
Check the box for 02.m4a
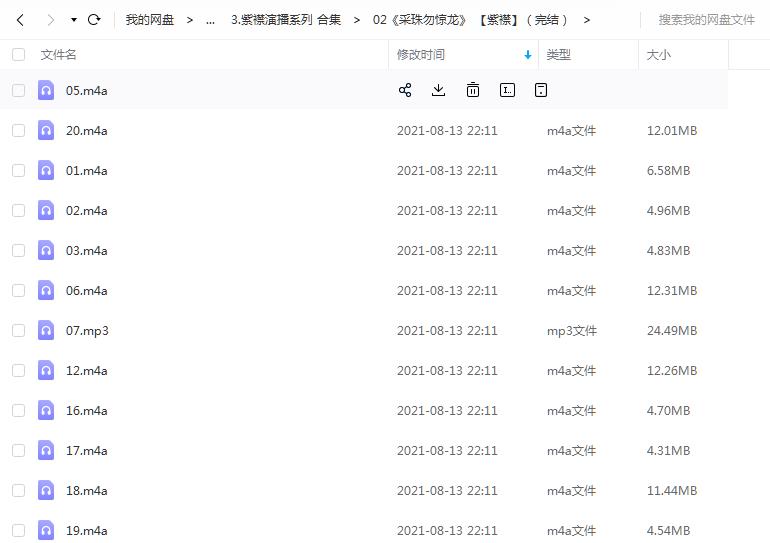(19, 211)
